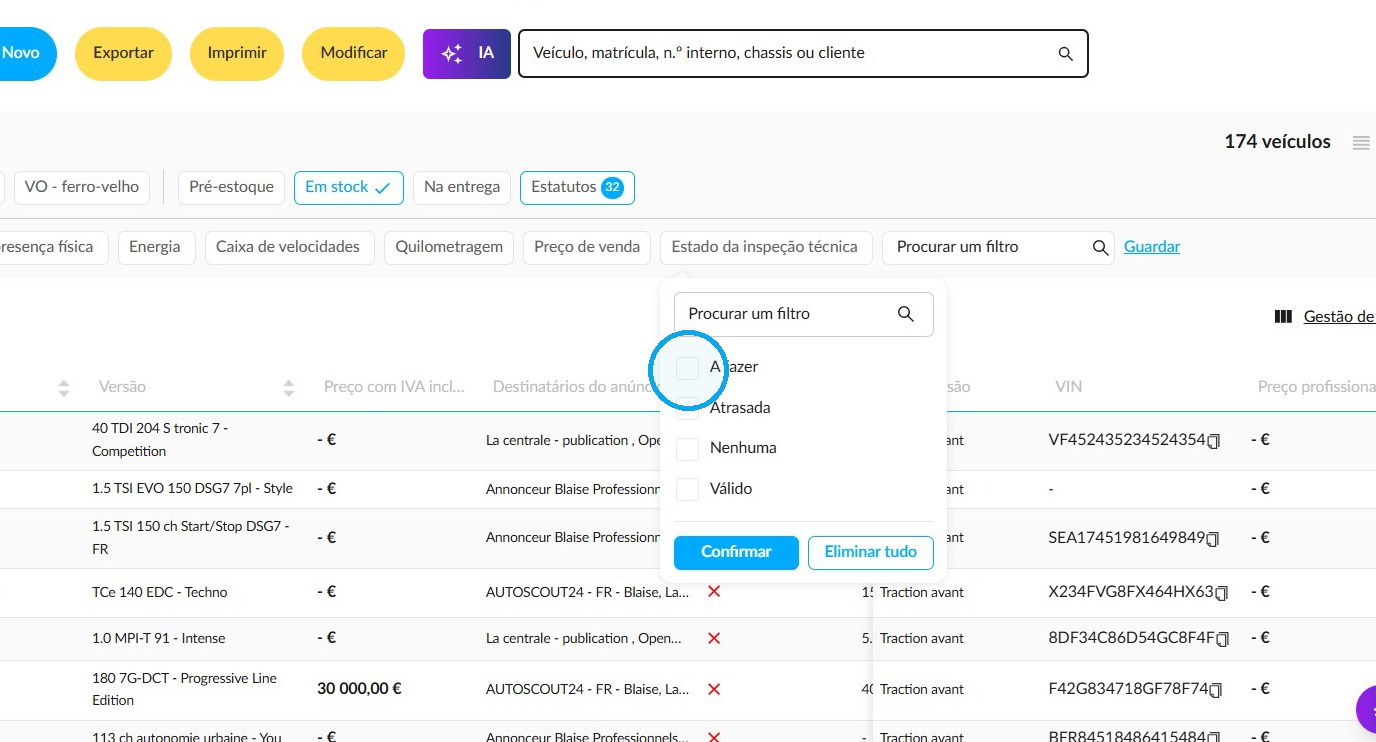This screenshot has height=742, width=1376.
Task: Copy the VIN X234FVG8FX464HX63
Action: tap(1221, 593)
